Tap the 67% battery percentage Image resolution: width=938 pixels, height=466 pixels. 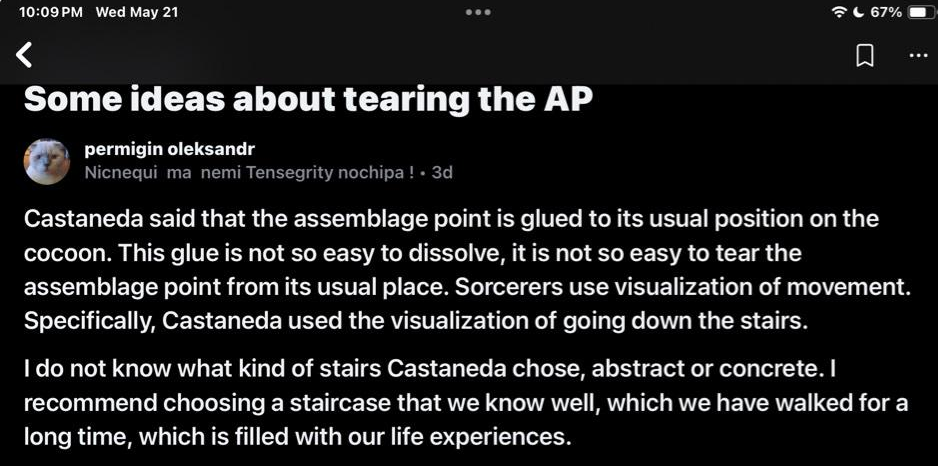[886, 12]
